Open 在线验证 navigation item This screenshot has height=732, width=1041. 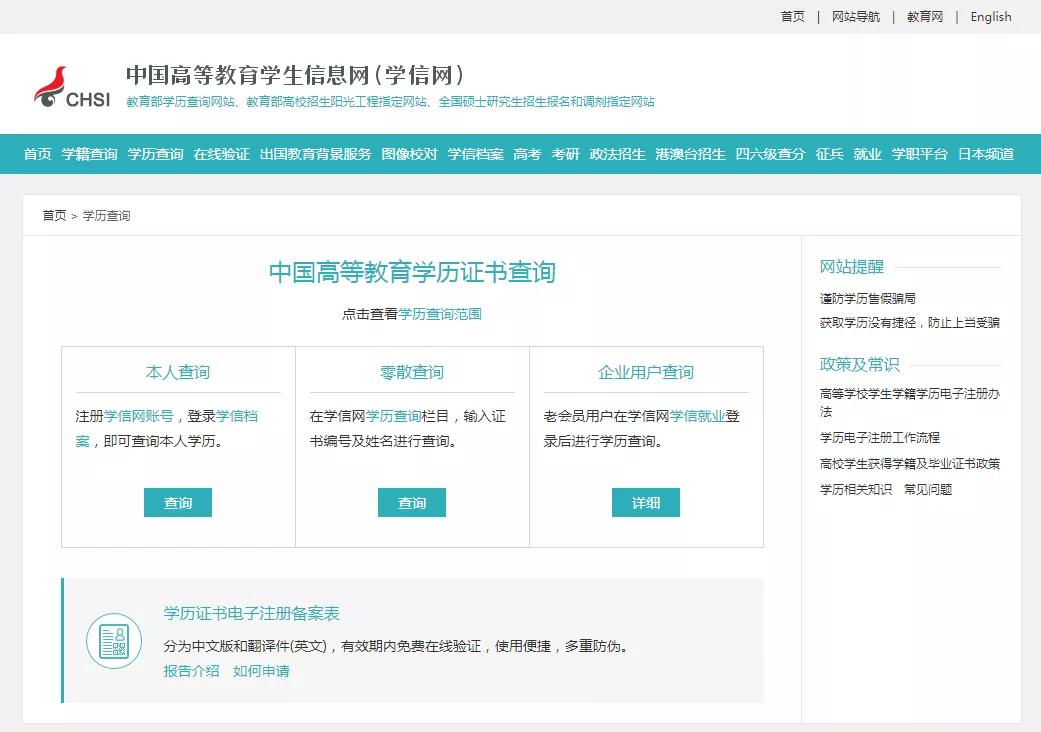click(222, 154)
